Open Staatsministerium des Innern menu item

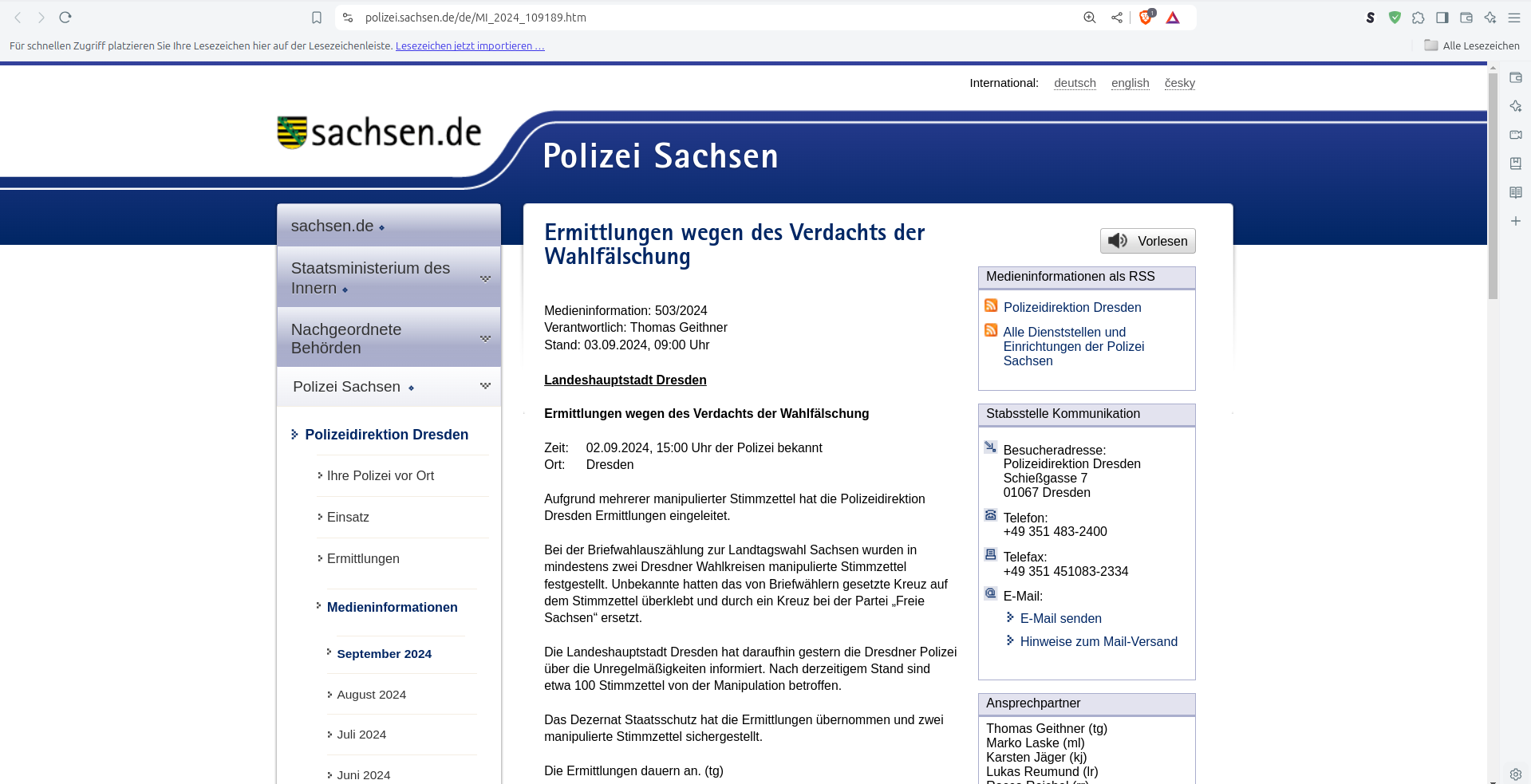coord(370,278)
